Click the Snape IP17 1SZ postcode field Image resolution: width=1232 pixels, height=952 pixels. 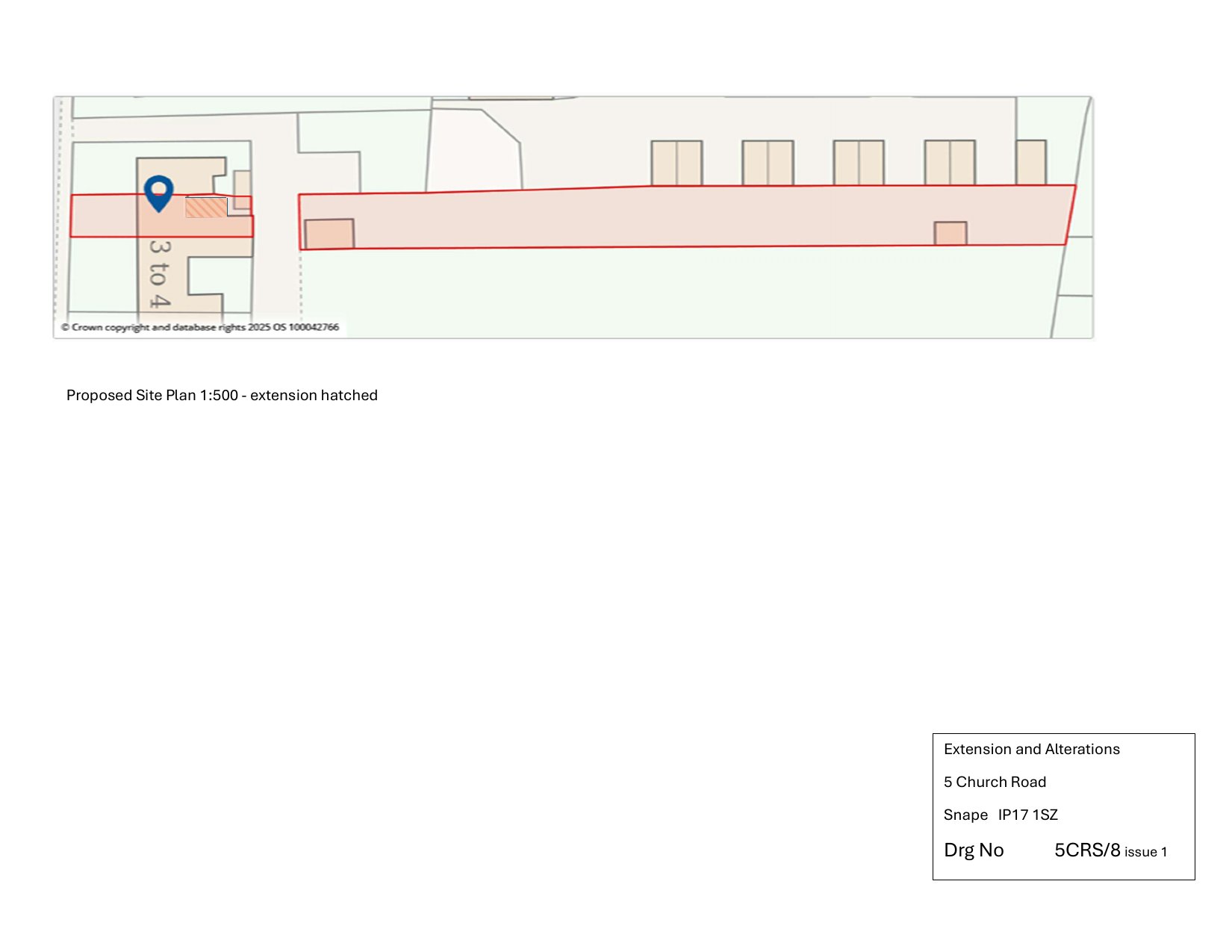tap(1001, 815)
